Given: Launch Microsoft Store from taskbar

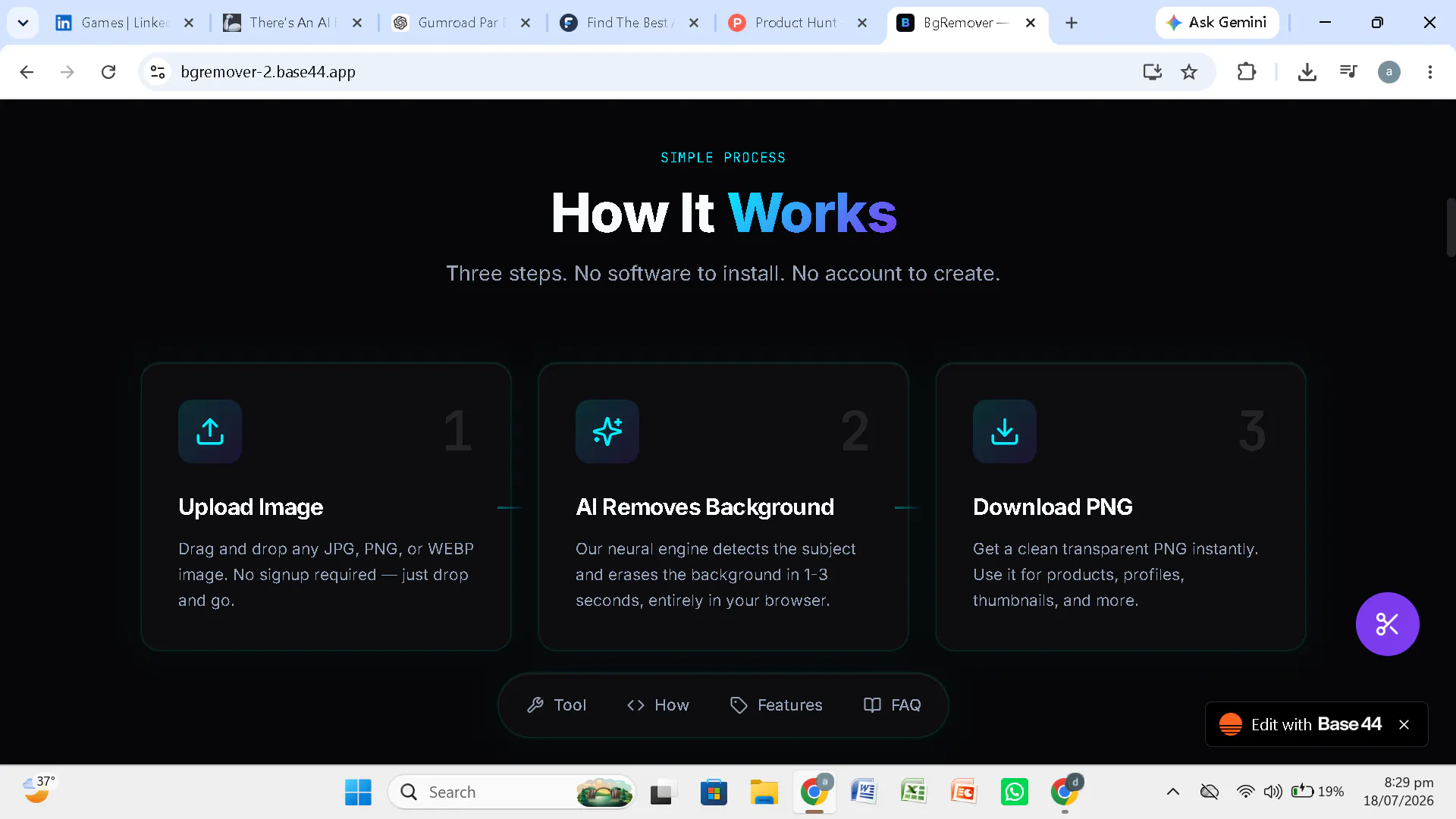Looking at the screenshot, I should pyautogui.click(x=714, y=792).
